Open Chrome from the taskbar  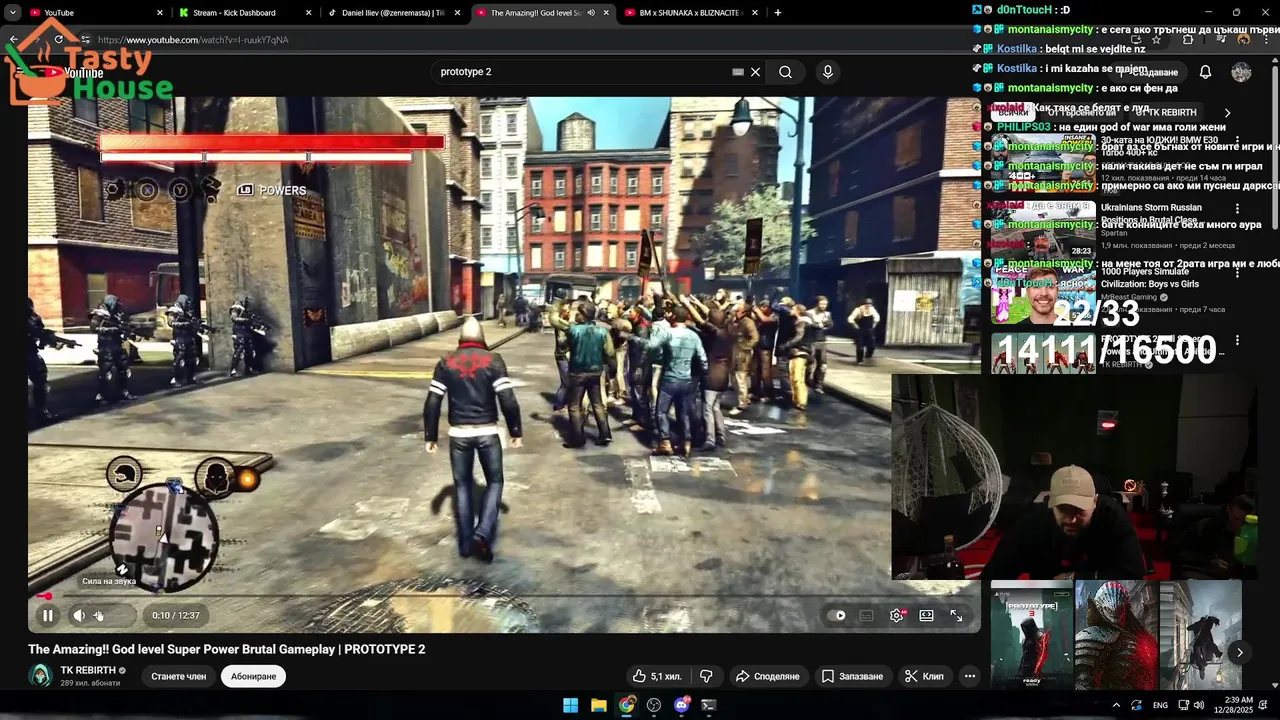click(x=626, y=705)
